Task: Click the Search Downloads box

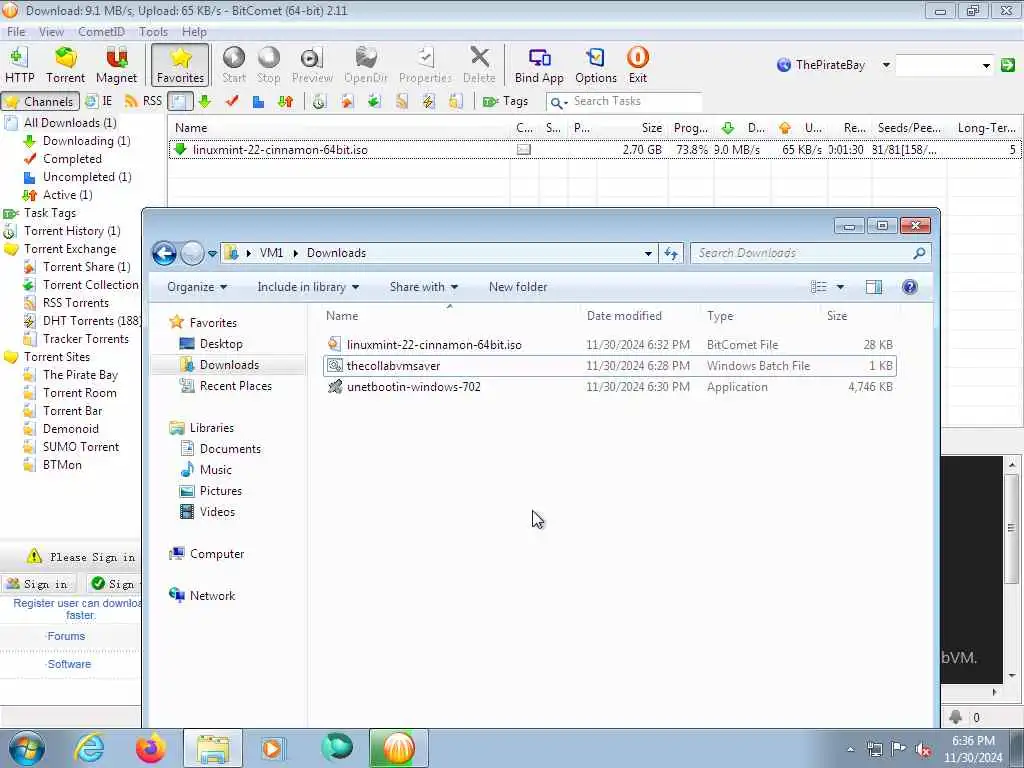Action: [x=810, y=253]
